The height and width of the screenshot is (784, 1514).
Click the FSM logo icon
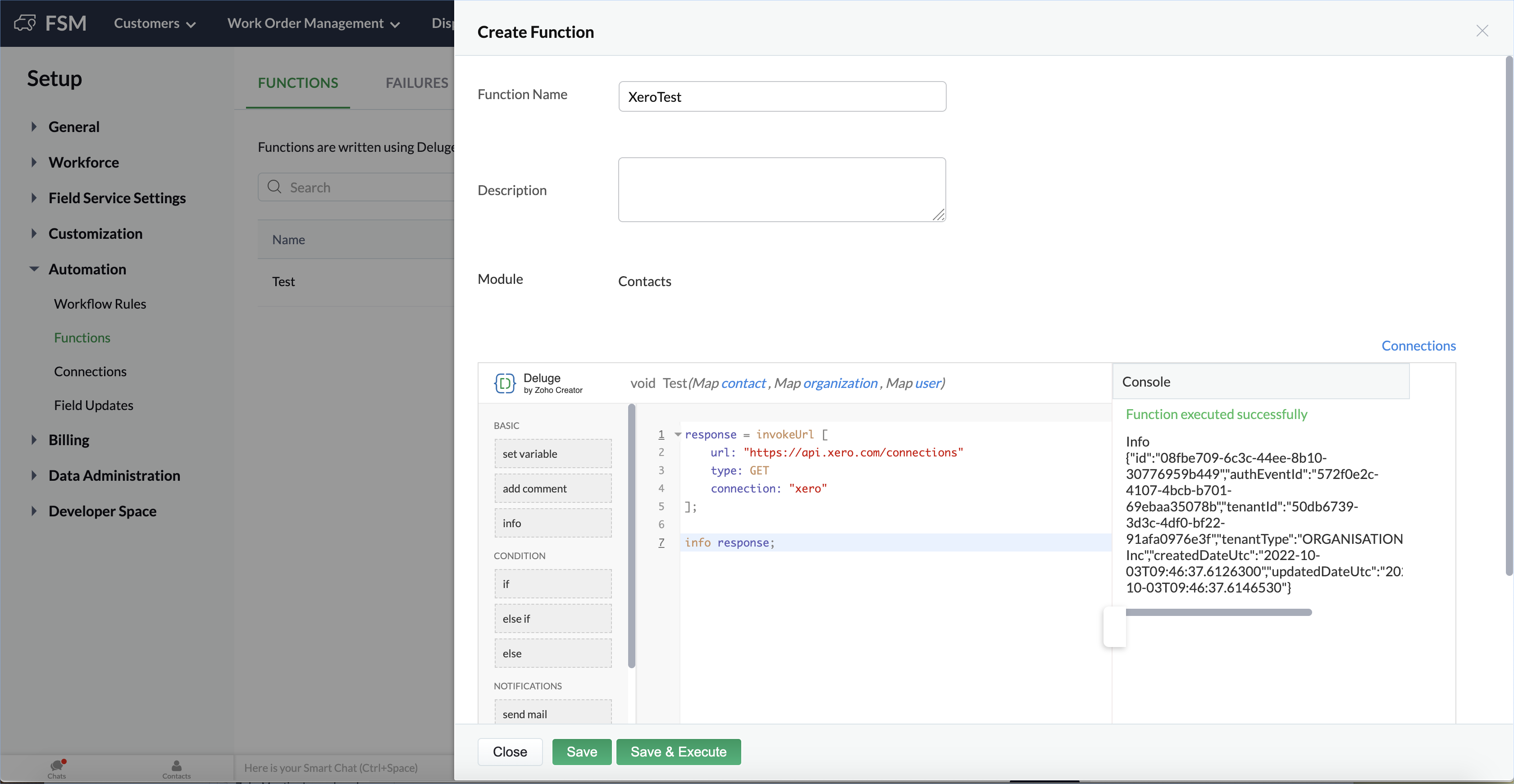tap(25, 23)
